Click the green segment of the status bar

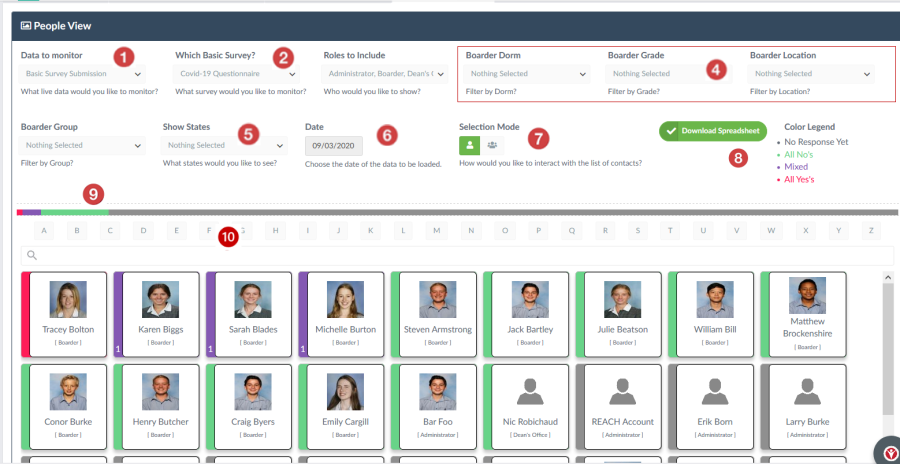tap(75, 212)
